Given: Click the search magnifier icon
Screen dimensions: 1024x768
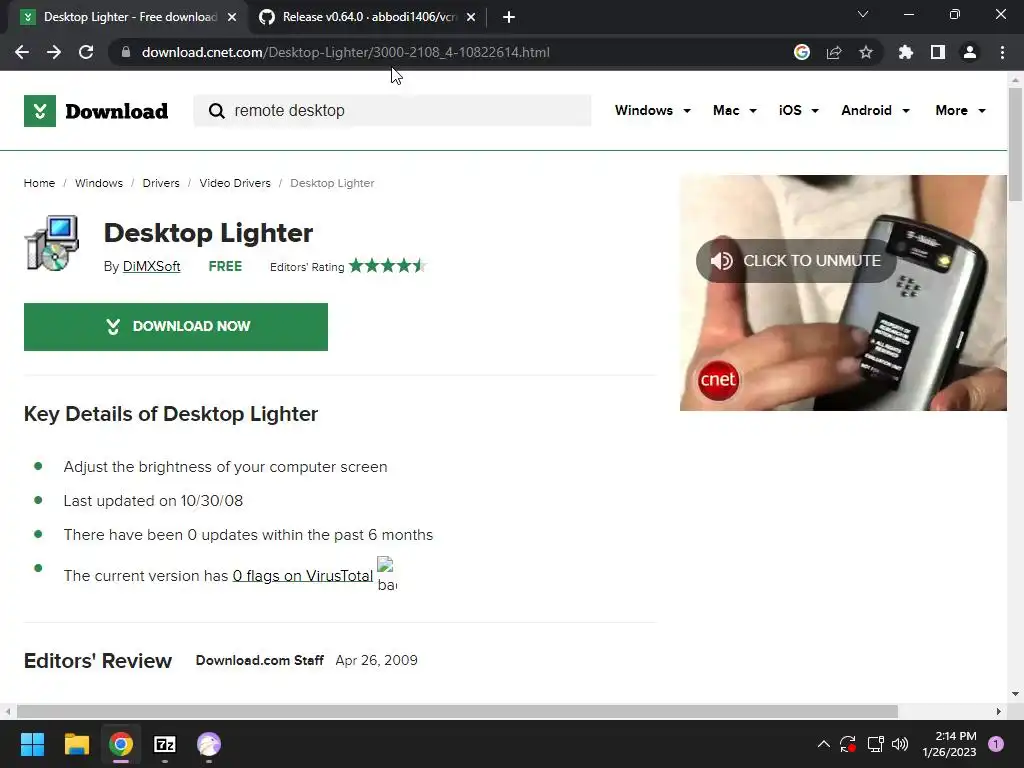Looking at the screenshot, I should click(217, 111).
